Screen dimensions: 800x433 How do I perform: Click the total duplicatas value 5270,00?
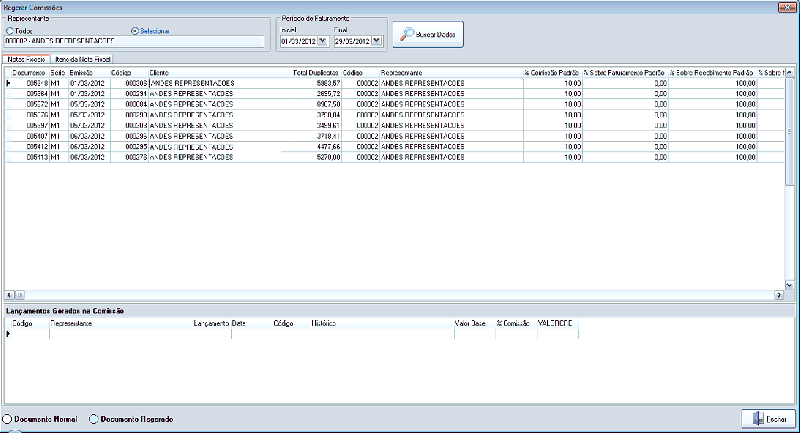328,158
